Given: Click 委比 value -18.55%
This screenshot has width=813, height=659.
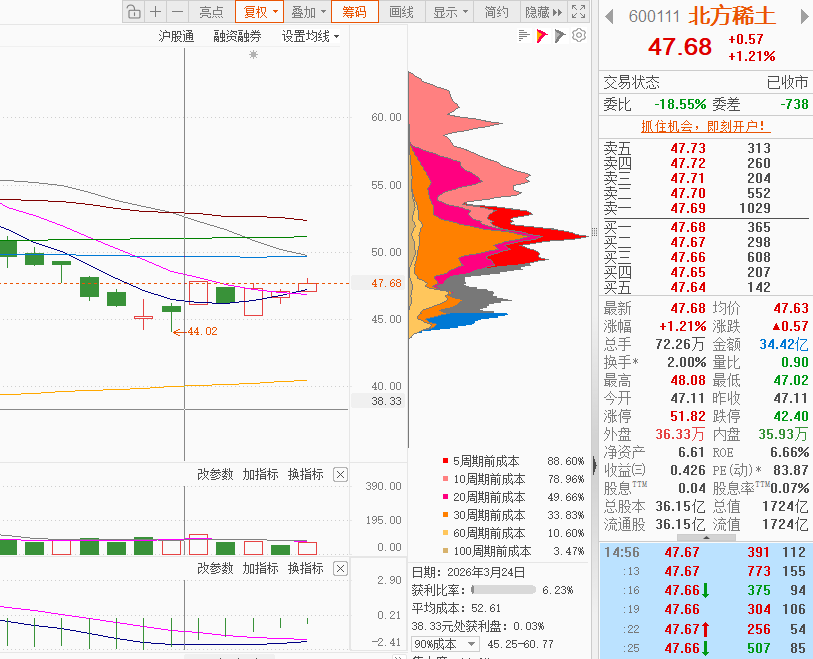Looking at the screenshot, I should 680,104.
